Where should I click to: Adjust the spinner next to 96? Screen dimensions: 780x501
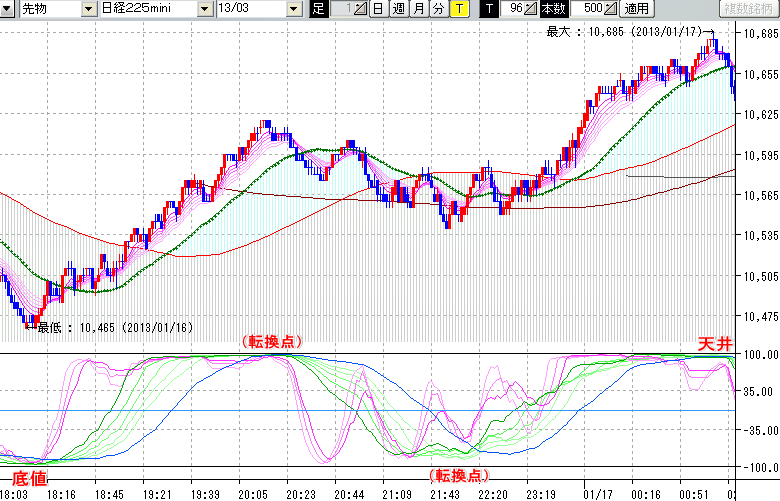click(x=532, y=9)
